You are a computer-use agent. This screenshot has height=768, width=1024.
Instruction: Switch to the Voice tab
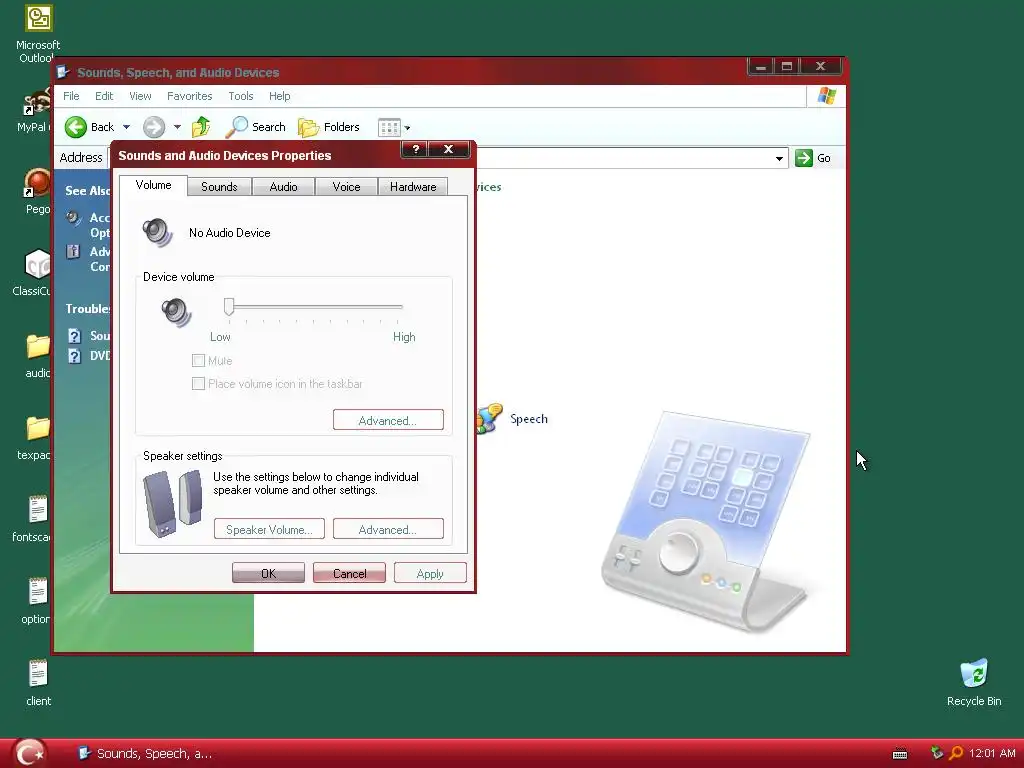click(x=346, y=187)
